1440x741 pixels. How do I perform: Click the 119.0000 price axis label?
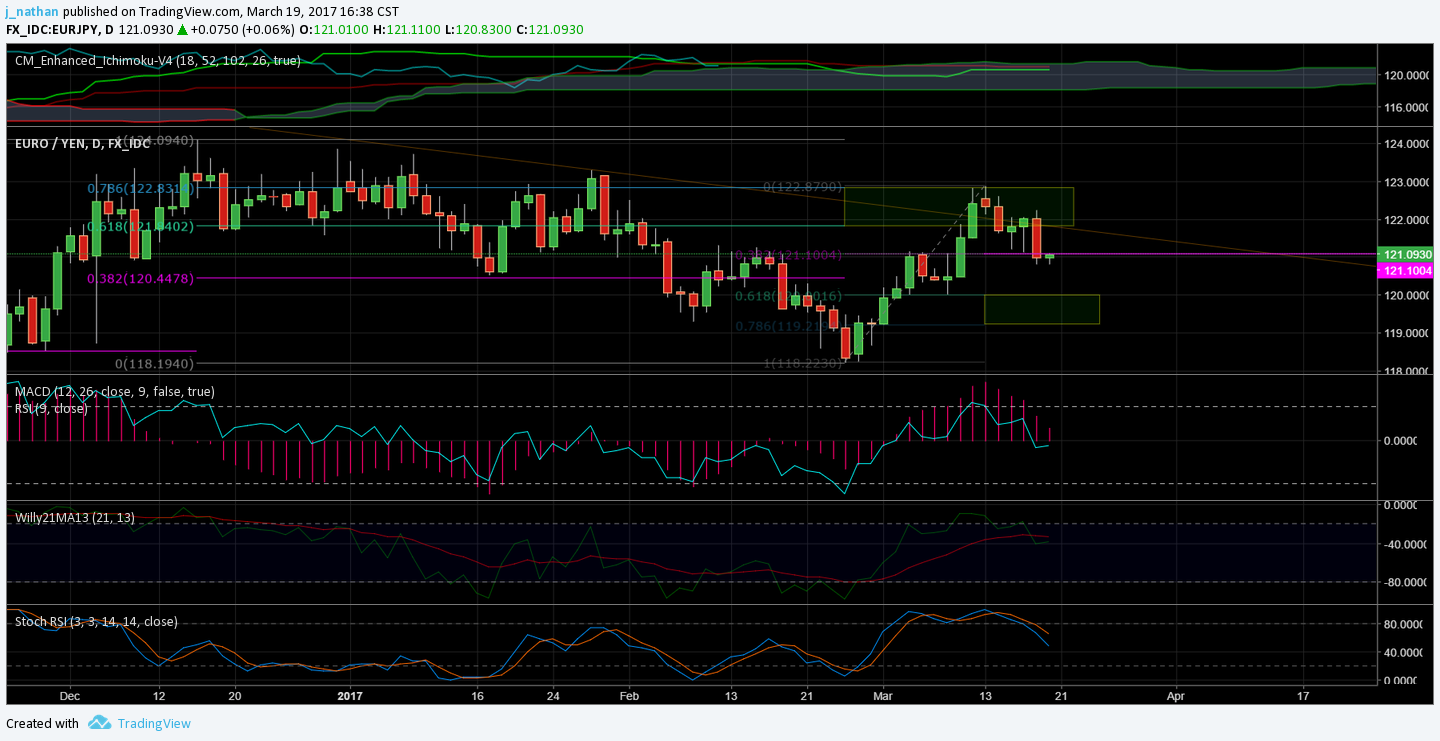pyautogui.click(x=1407, y=333)
